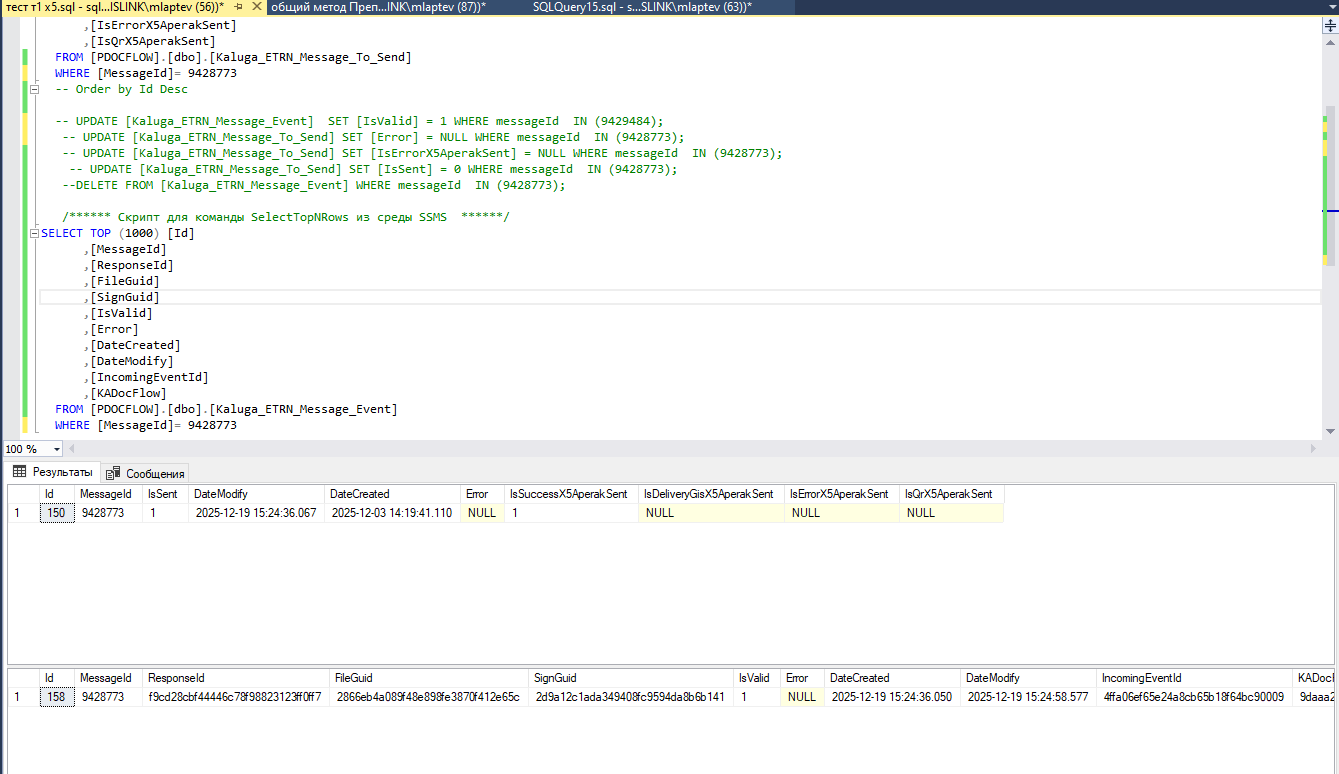Select the cell with Id 158

(x=58, y=697)
